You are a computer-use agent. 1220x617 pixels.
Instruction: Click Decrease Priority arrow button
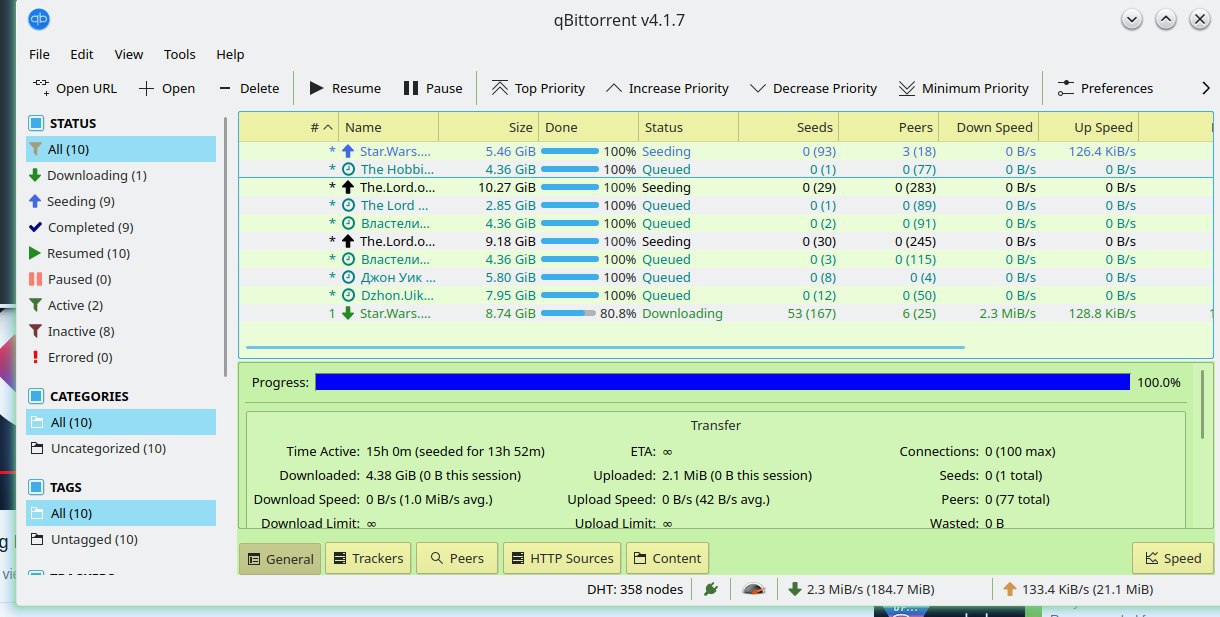pos(814,88)
